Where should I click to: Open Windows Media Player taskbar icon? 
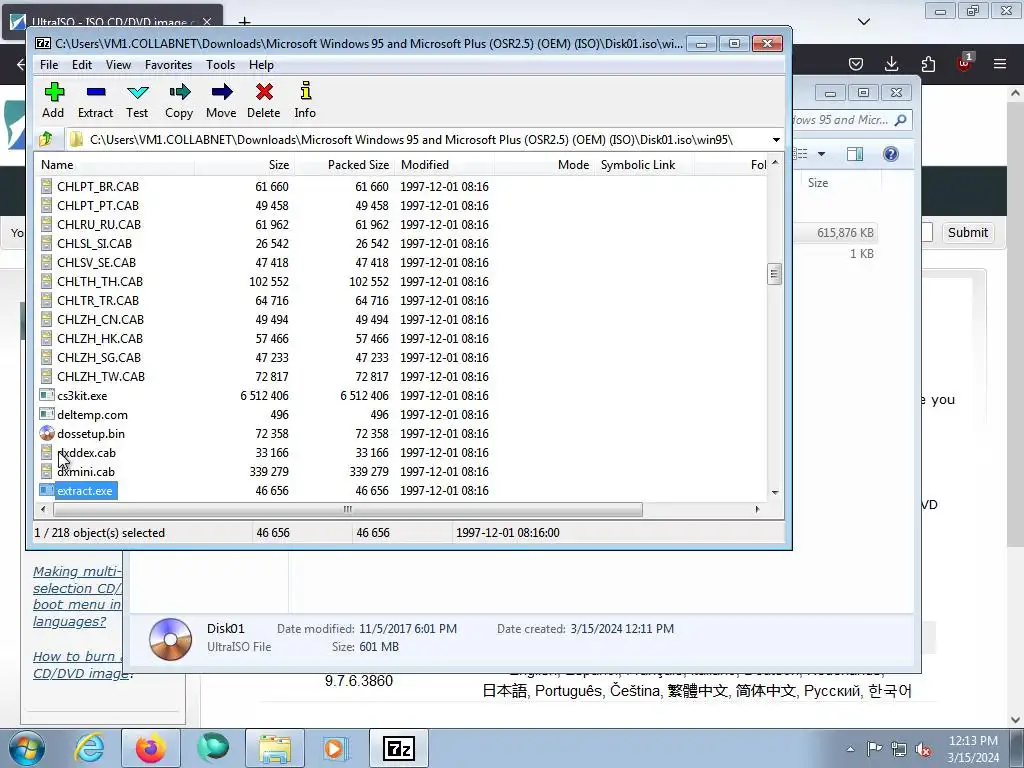[335, 748]
